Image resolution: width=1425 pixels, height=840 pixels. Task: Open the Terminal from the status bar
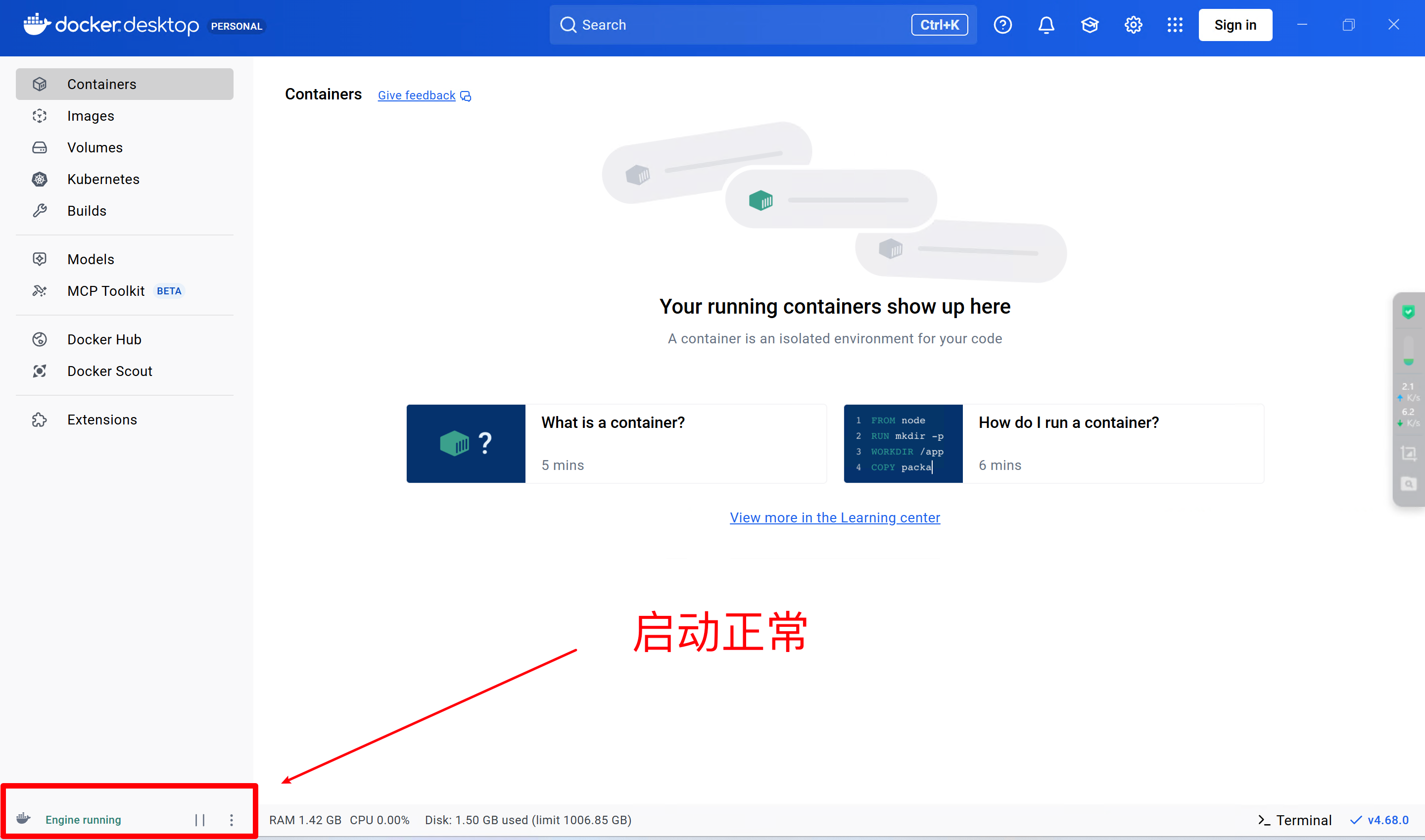click(1294, 820)
